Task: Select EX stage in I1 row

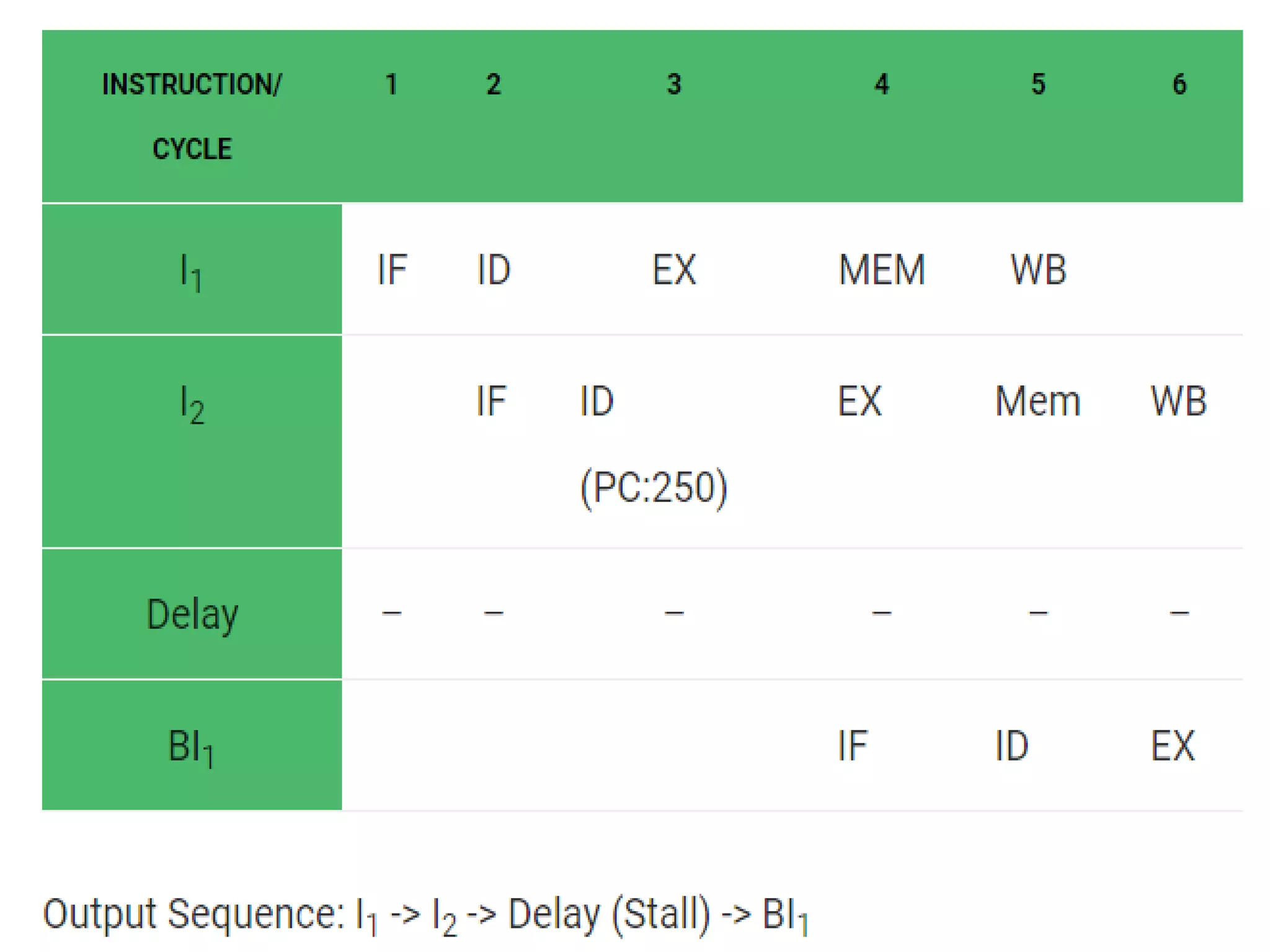Action: 674,270
